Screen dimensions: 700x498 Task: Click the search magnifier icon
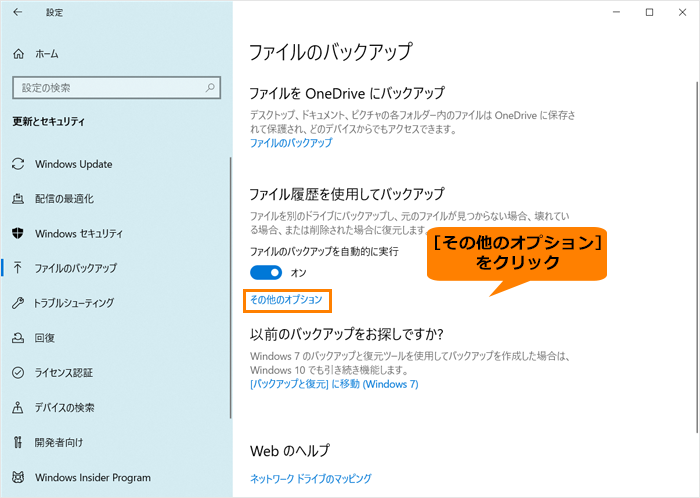click(x=210, y=87)
